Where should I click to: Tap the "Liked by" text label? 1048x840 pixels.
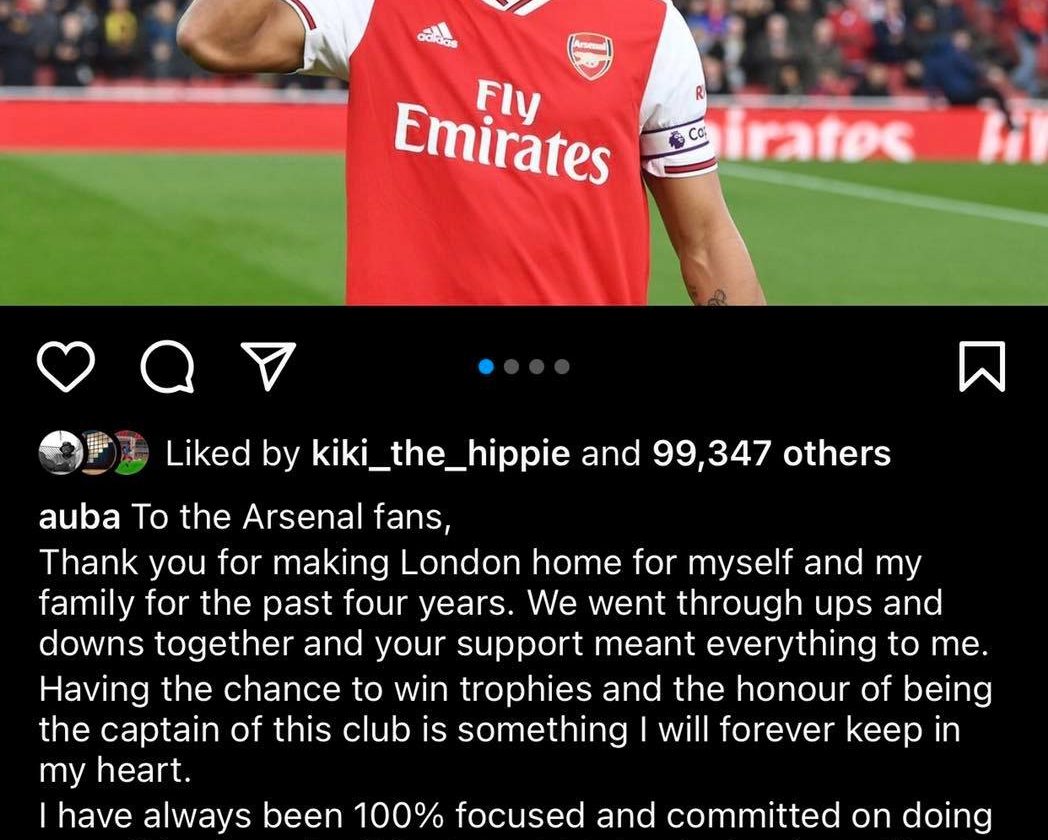click(232, 454)
